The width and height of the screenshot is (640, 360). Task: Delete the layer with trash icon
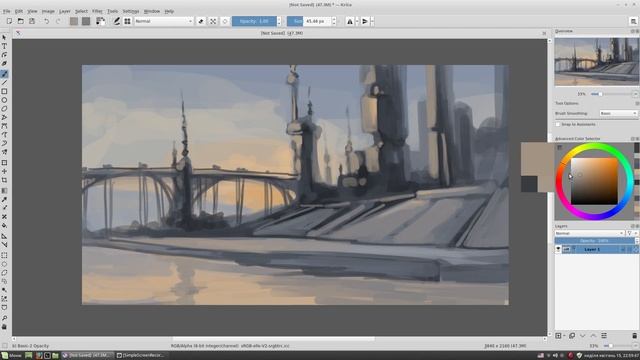click(635, 336)
